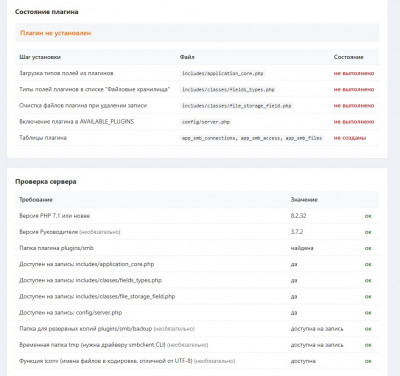Click the step "Включение плагина в AVAILABLE_PLUGINS"
Screen dimensions: 400x376
[x=76, y=122]
